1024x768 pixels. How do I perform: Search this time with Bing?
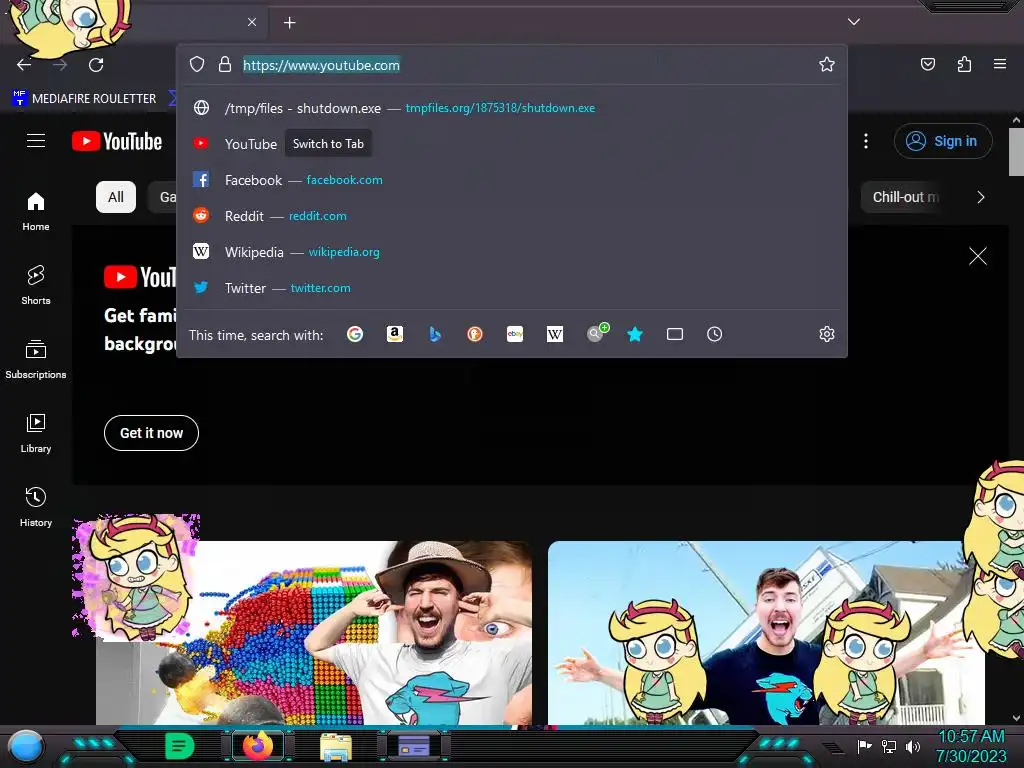point(435,334)
